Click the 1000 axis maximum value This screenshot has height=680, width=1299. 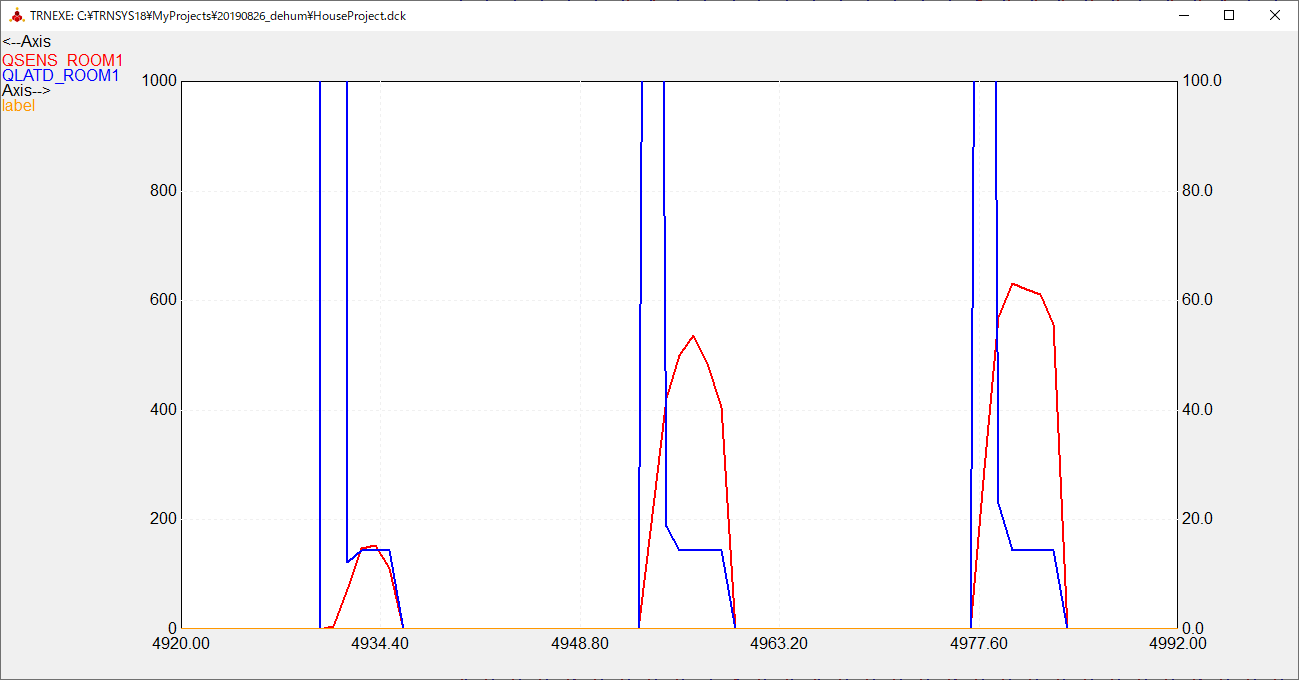click(x=161, y=81)
